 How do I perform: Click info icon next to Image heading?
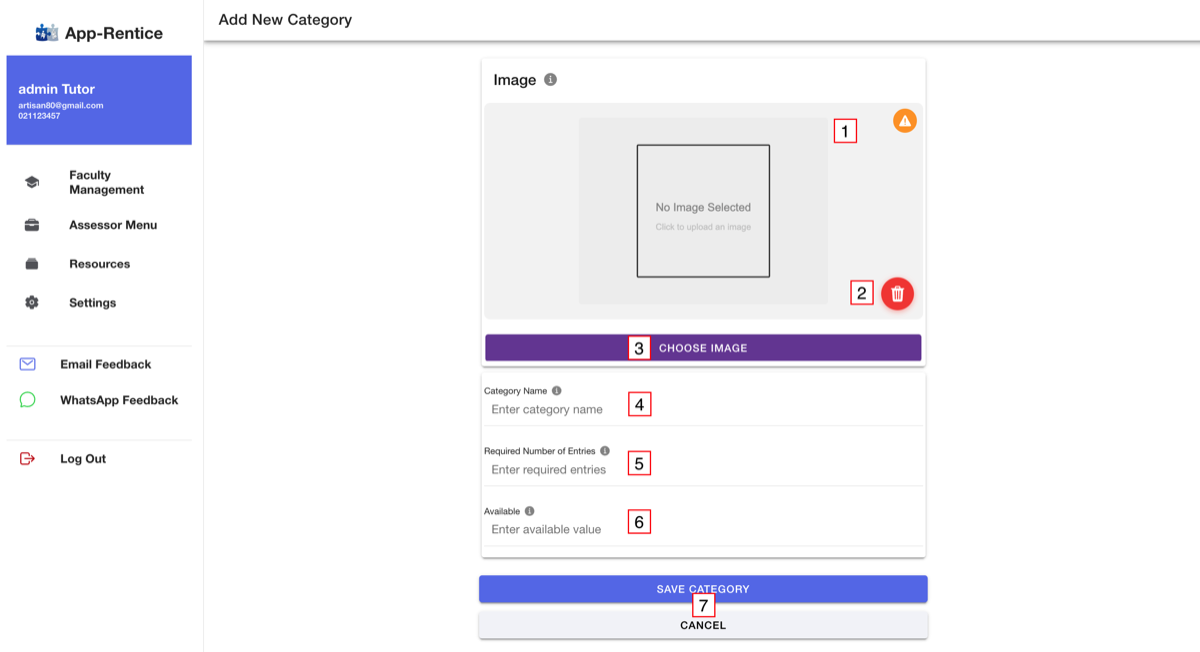pyautogui.click(x=550, y=80)
